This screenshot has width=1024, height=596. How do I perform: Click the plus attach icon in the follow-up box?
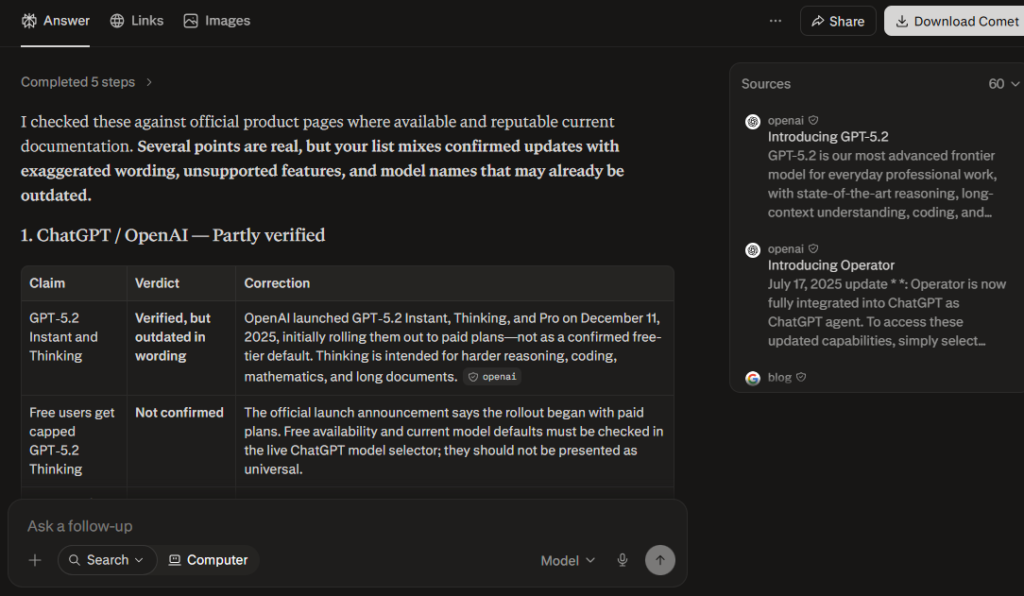pyautogui.click(x=35, y=560)
